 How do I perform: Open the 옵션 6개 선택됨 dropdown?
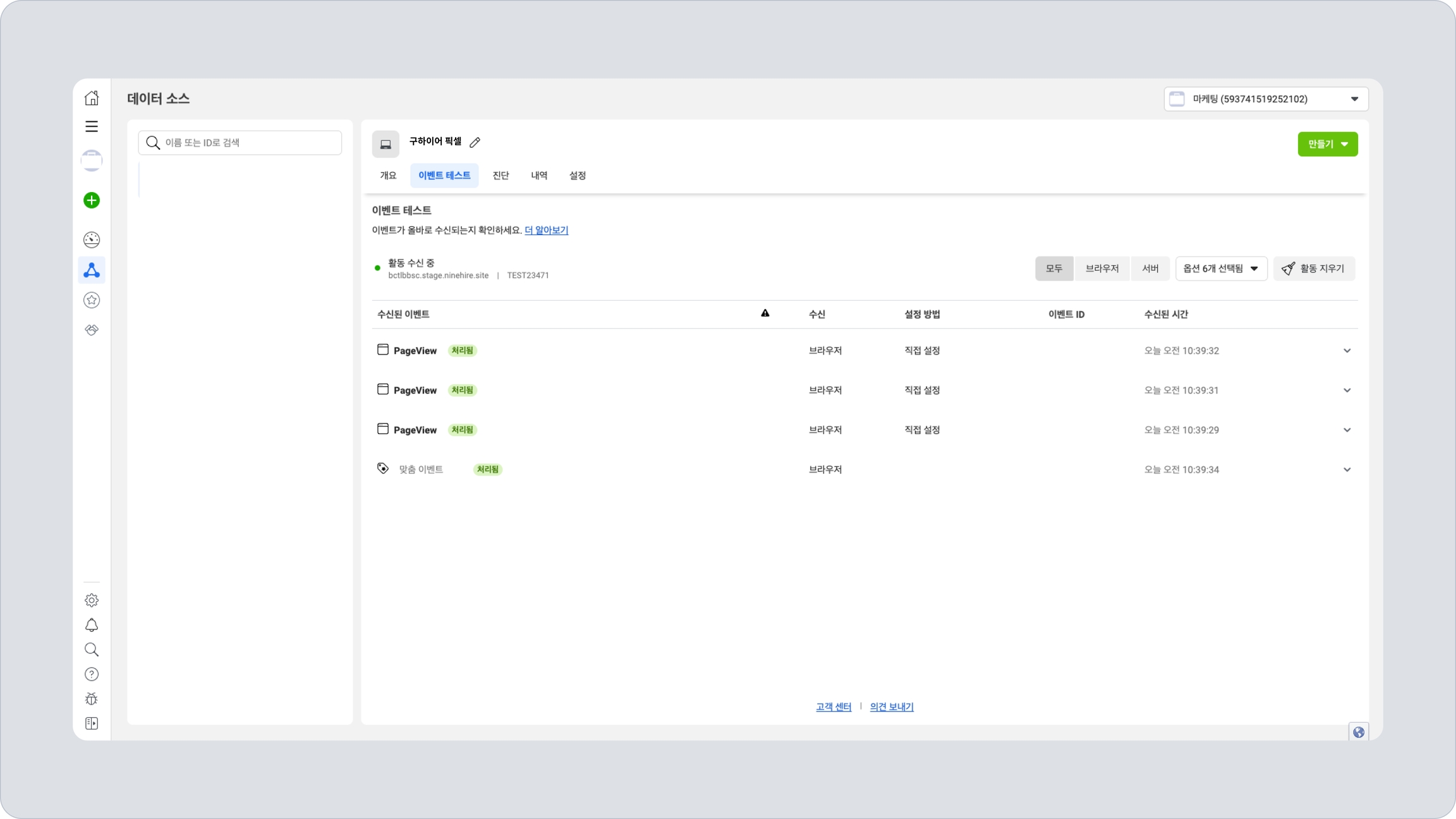(x=1220, y=269)
